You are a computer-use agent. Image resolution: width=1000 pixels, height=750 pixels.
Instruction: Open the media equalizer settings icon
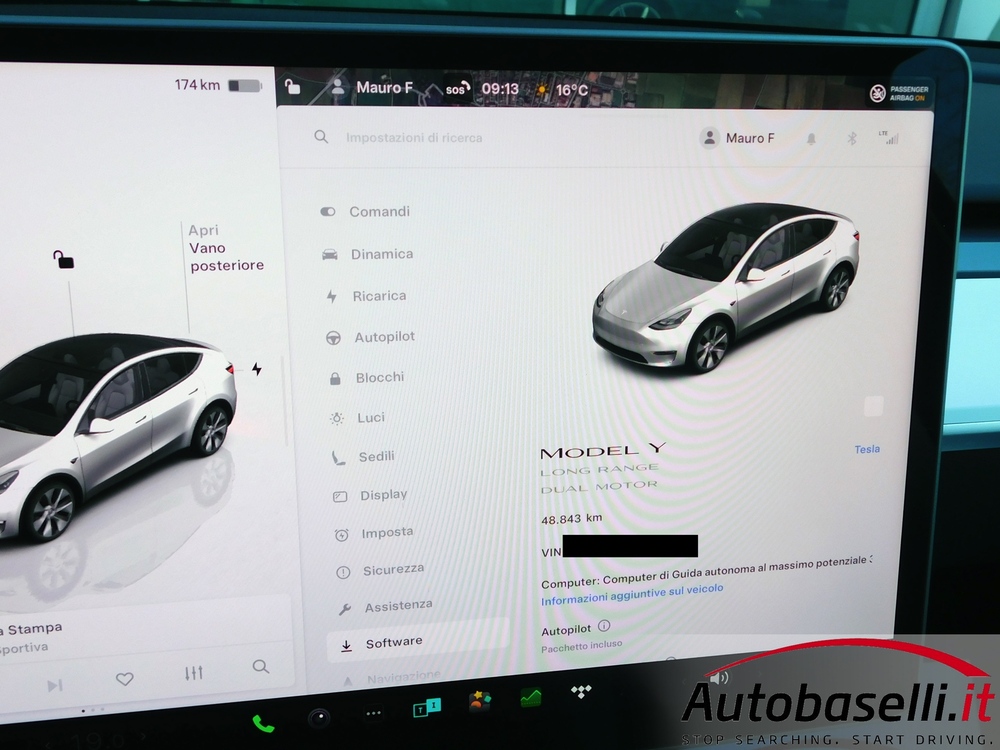pos(194,673)
